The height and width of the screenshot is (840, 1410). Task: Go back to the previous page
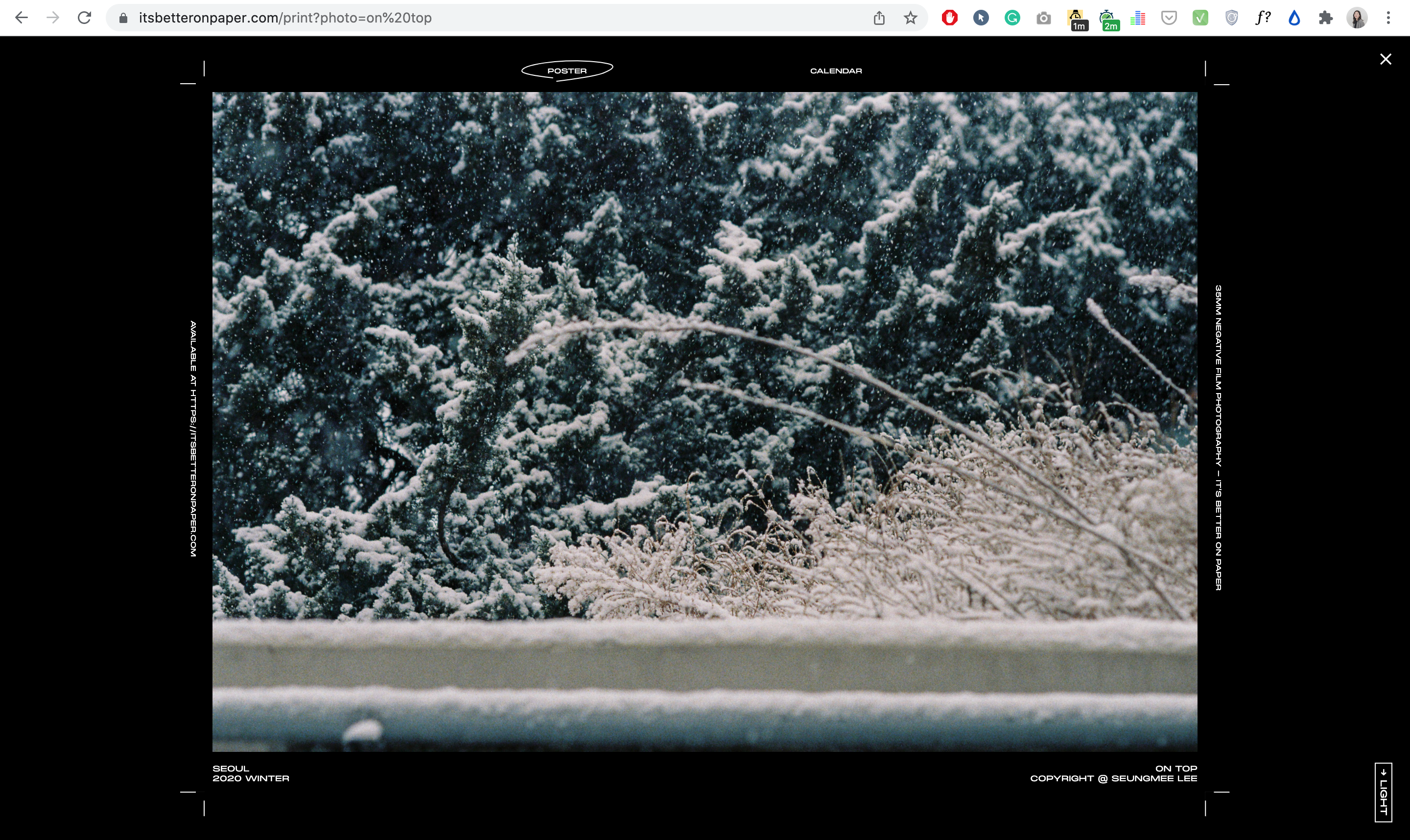22,18
